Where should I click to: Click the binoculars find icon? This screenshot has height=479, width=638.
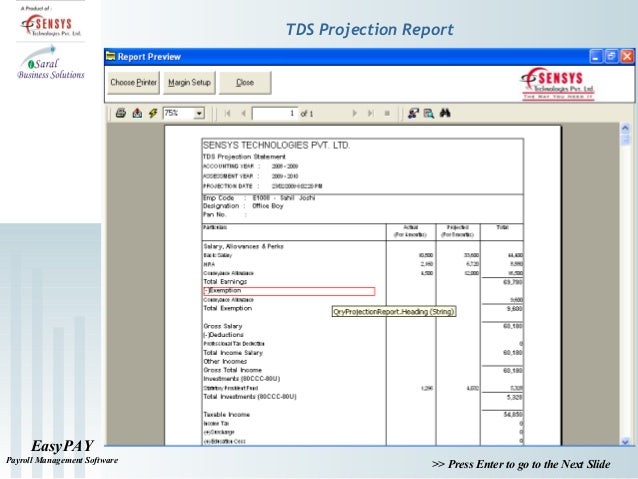coord(445,113)
